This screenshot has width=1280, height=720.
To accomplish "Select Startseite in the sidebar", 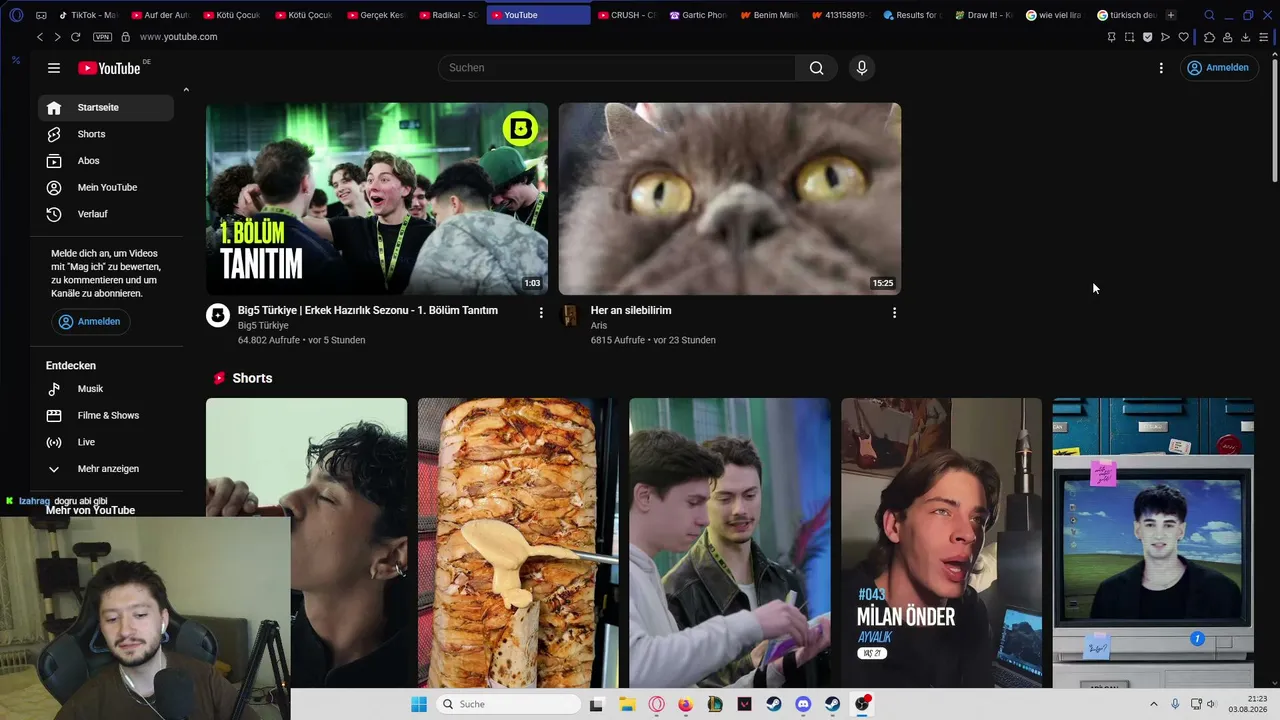I will [106, 108].
